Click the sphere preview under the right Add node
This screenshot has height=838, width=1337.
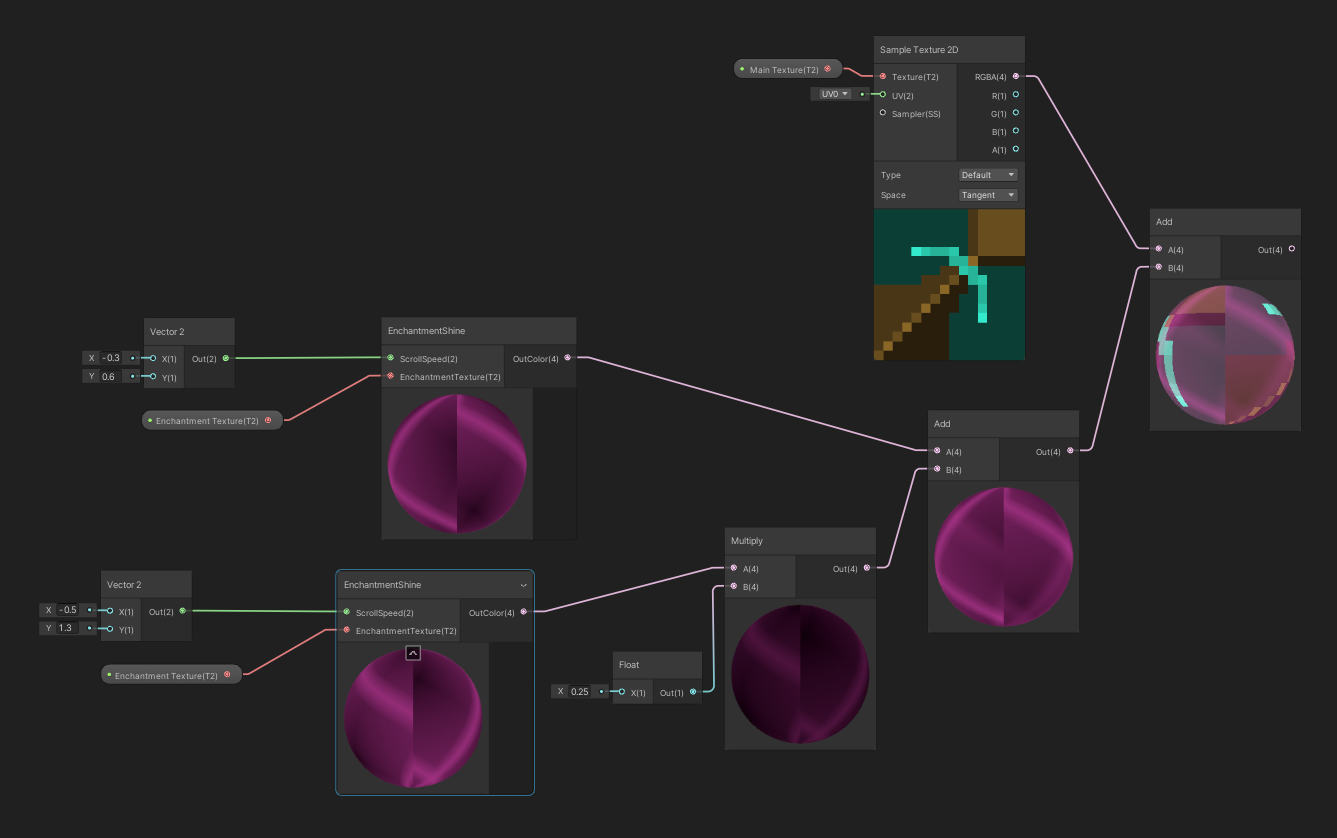point(1224,355)
